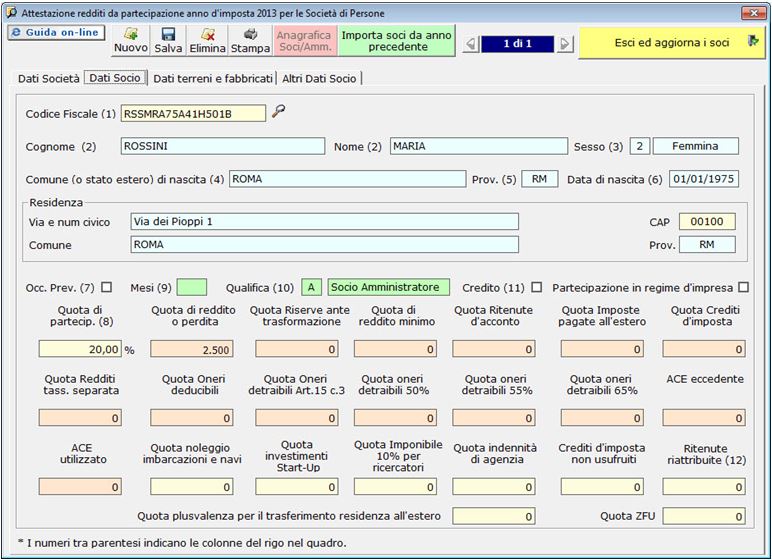Click Via e num civico field
Viewport: 772px width, 560px height.
324,222
